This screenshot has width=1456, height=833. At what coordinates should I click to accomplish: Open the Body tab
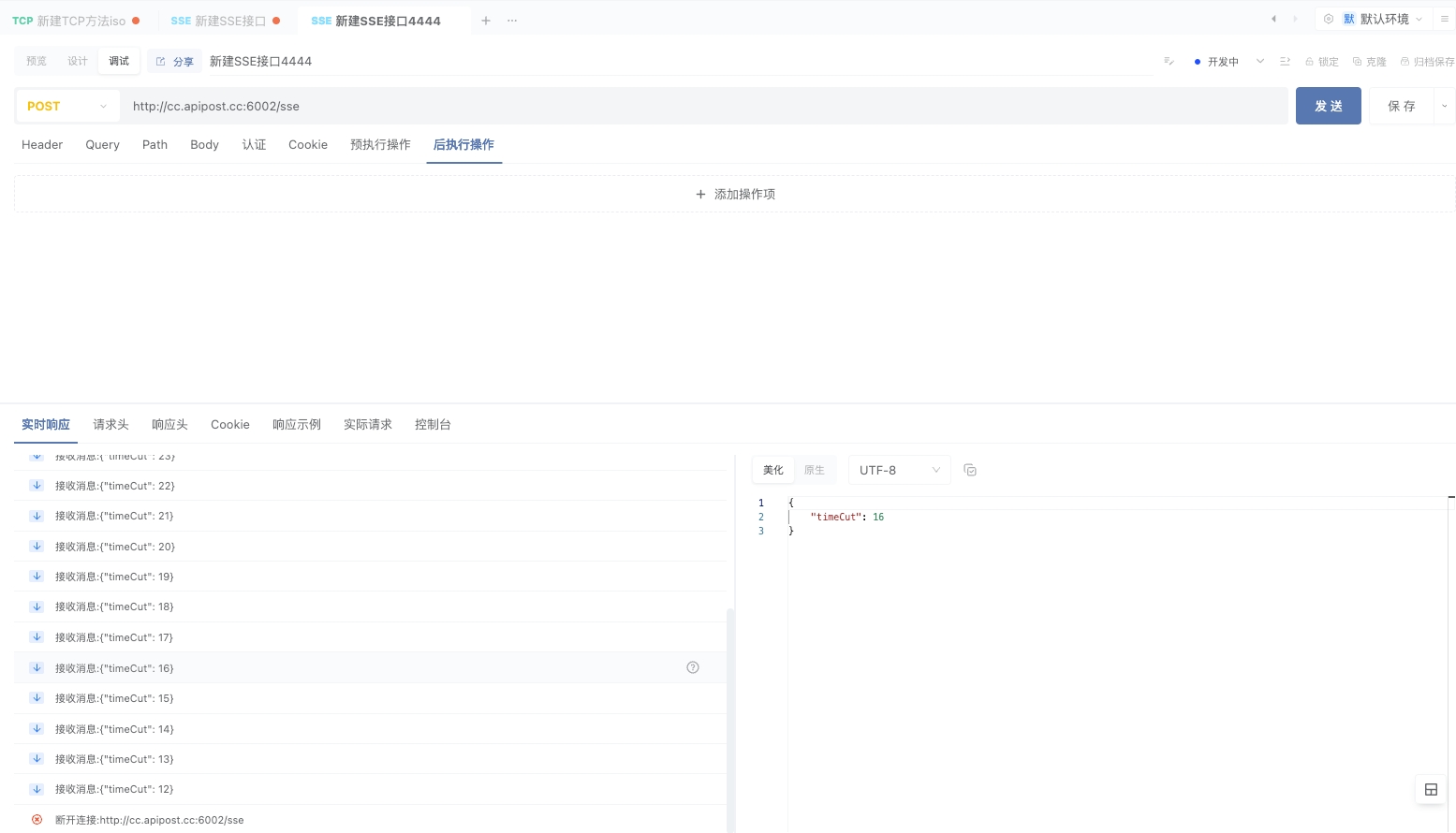coord(204,145)
